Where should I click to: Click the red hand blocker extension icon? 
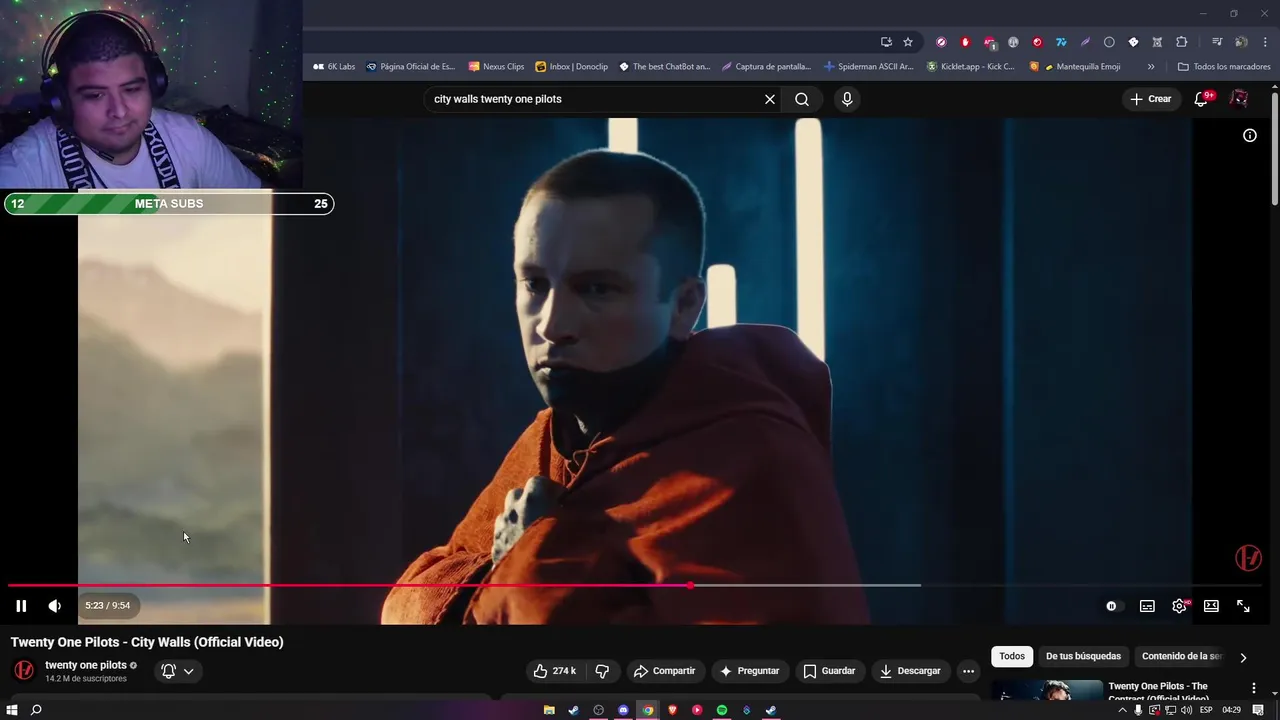[965, 42]
